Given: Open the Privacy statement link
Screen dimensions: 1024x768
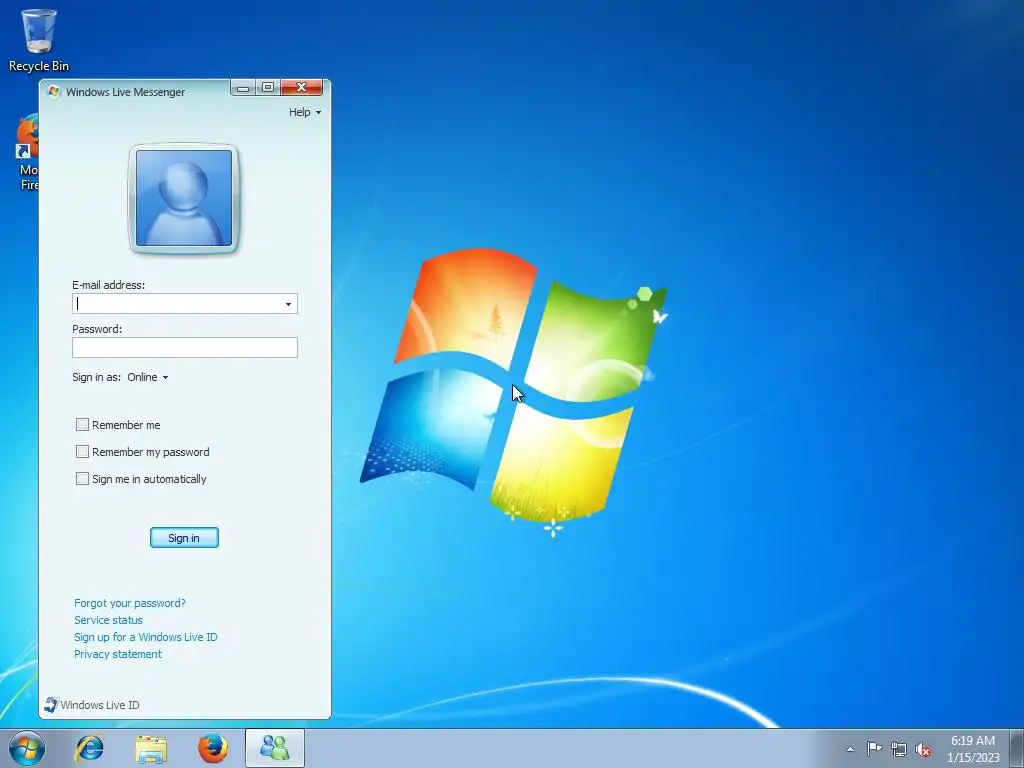Looking at the screenshot, I should tap(118, 654).
